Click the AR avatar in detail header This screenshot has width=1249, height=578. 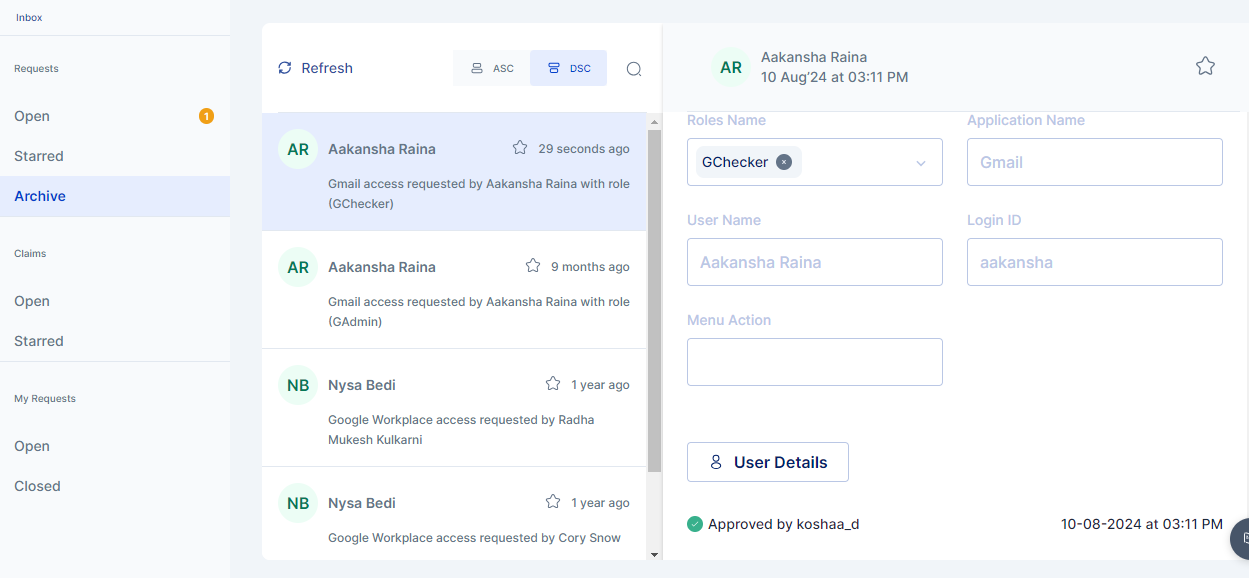click(731, 67)
